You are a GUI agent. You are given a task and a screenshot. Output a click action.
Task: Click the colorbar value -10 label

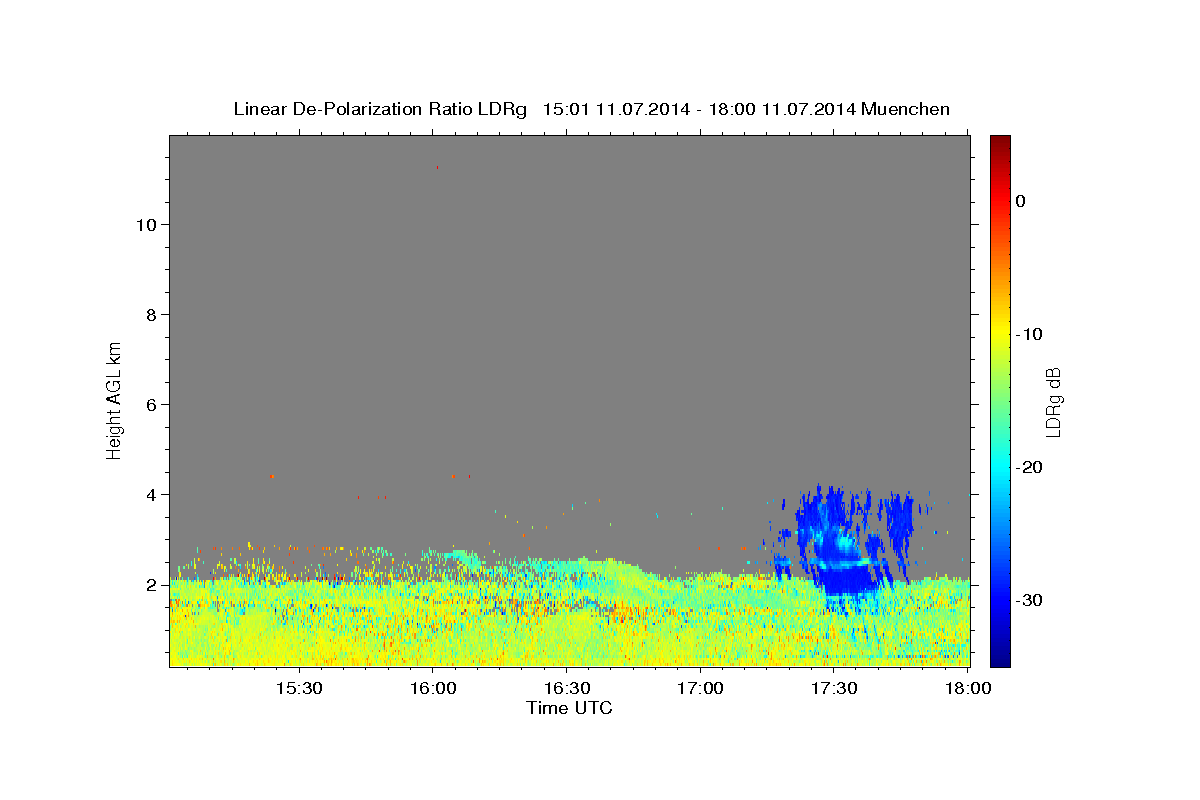pyautogui.click(x=1029, y=334)
